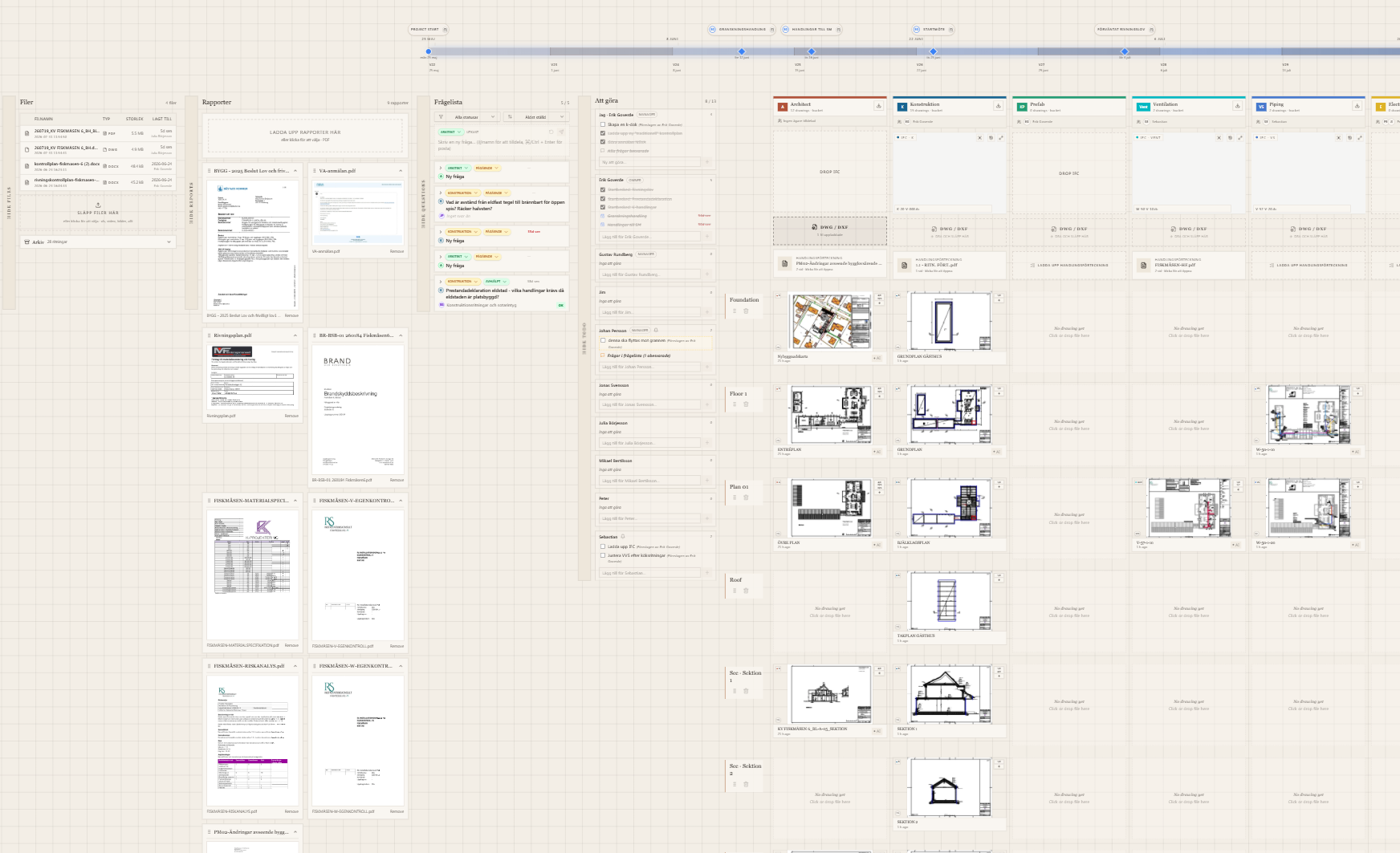Image resolution: width=1400 pixels, height=853 pixels.
Task: Click Remove under Rivningsplan.pdf report
Action: point(291,416)
